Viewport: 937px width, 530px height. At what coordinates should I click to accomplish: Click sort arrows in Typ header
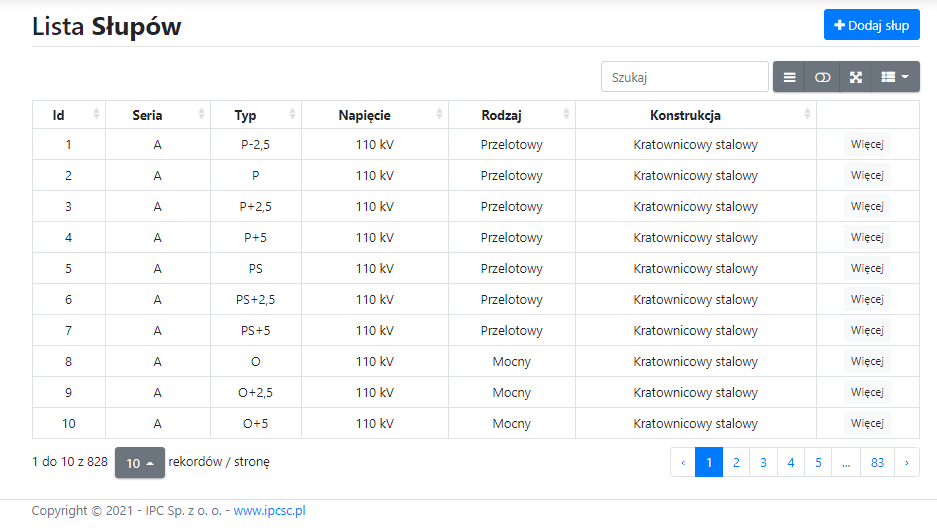tap(293, 115)
